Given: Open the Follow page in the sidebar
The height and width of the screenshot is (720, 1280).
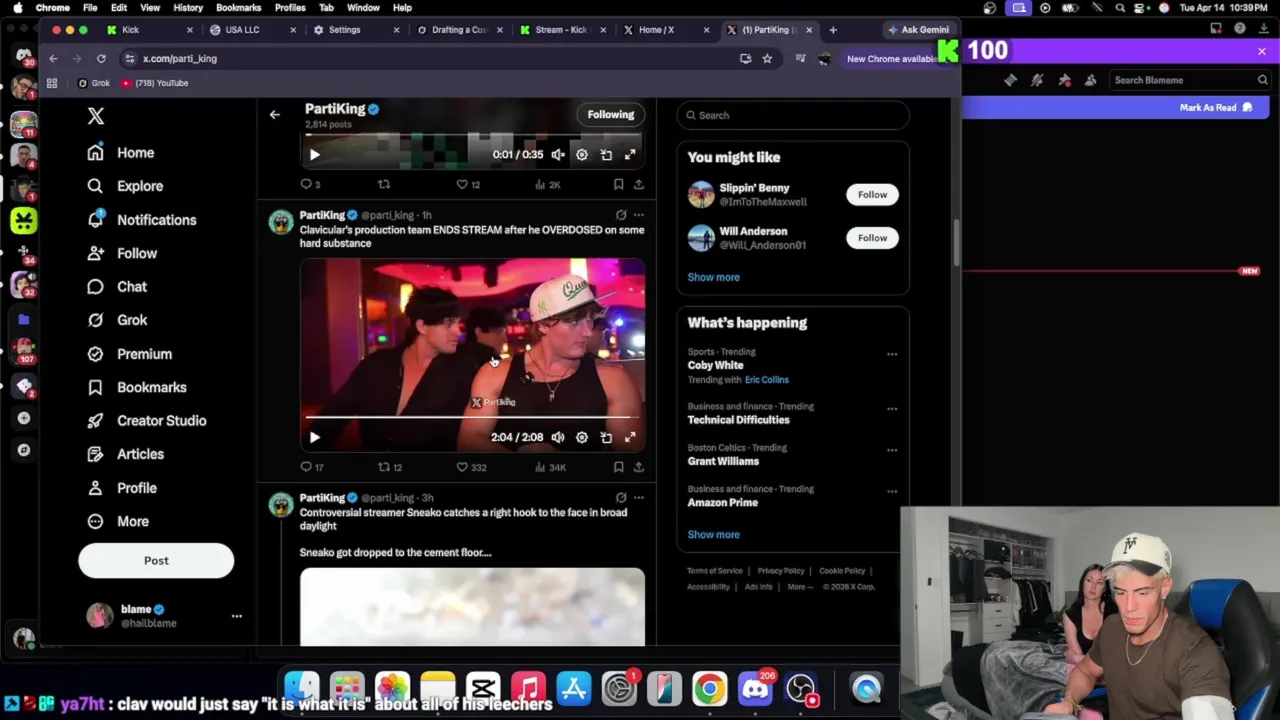Looking at the screenshot, I should [121, 253].
